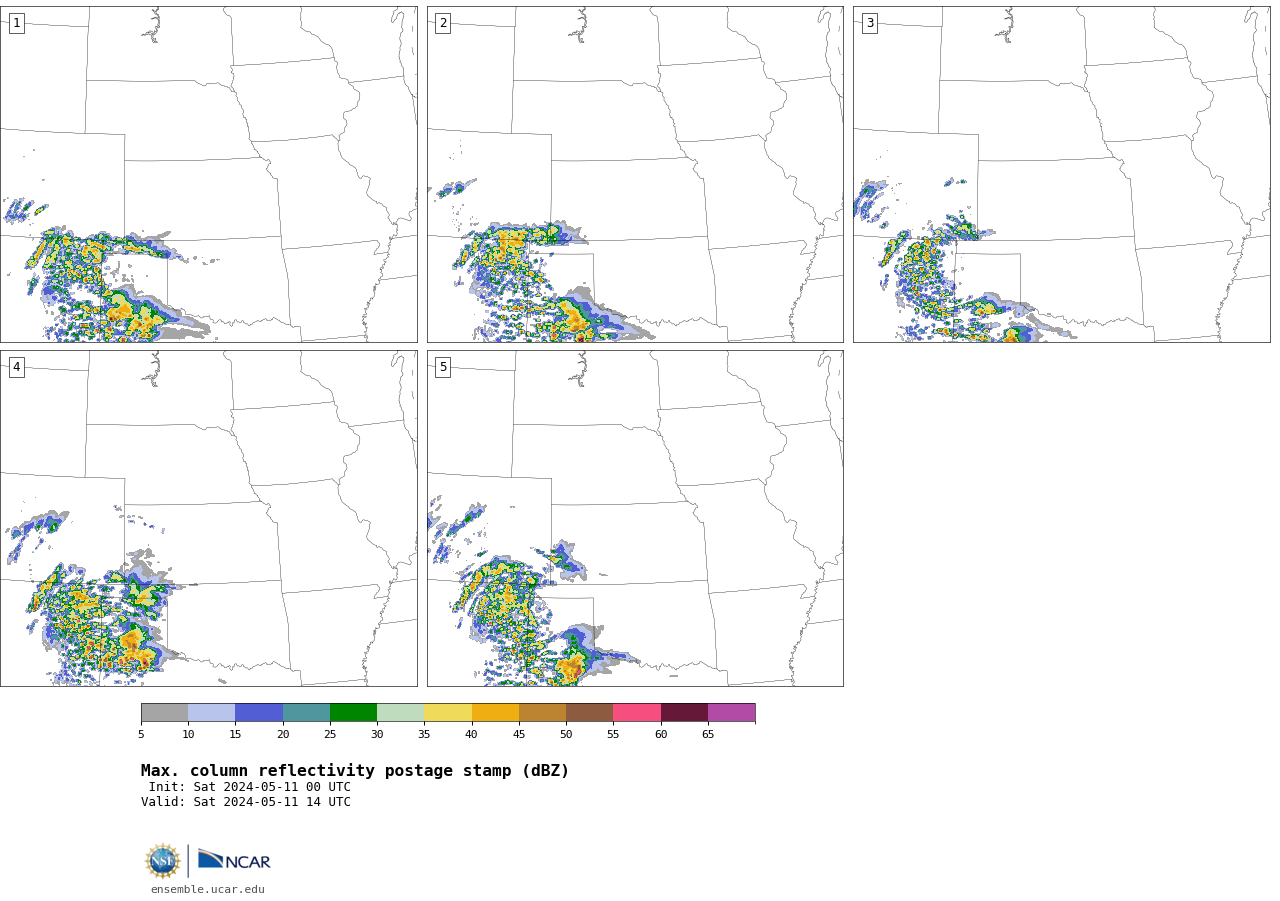Click the colorbar tick label 5
The image size is (1280, 901).
pyautogui.click(x=141, y=735)
